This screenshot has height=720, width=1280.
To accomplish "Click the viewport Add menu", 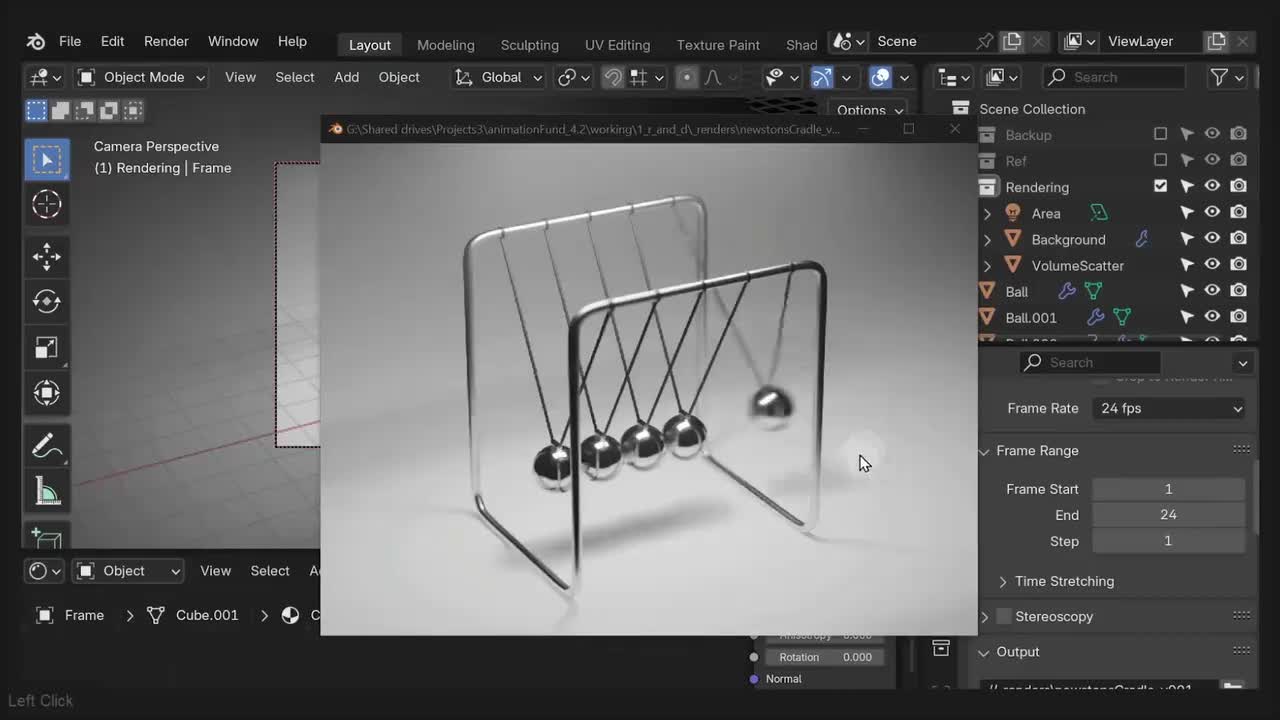I will tap(346, 77).
